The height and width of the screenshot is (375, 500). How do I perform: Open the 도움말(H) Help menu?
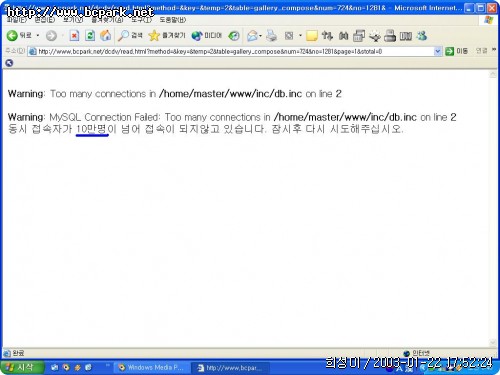173,20
